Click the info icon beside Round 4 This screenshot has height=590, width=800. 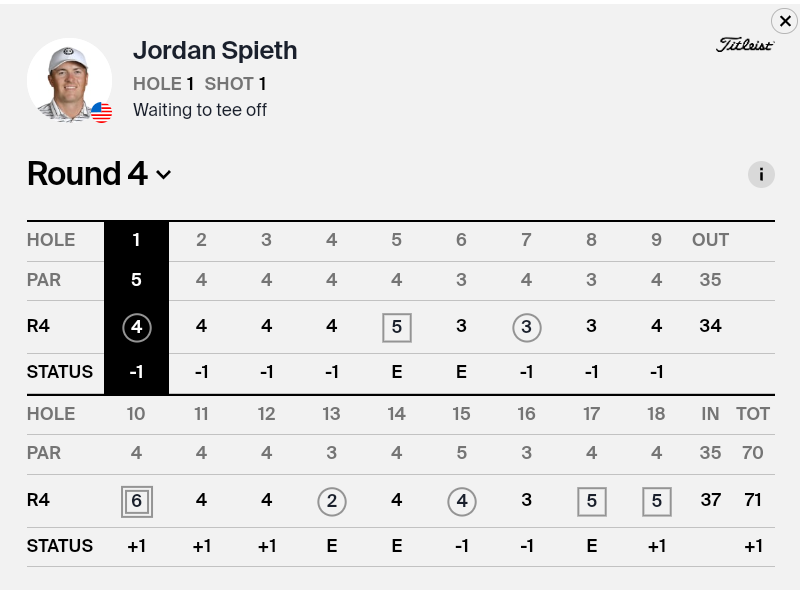(x=761, y=175)
